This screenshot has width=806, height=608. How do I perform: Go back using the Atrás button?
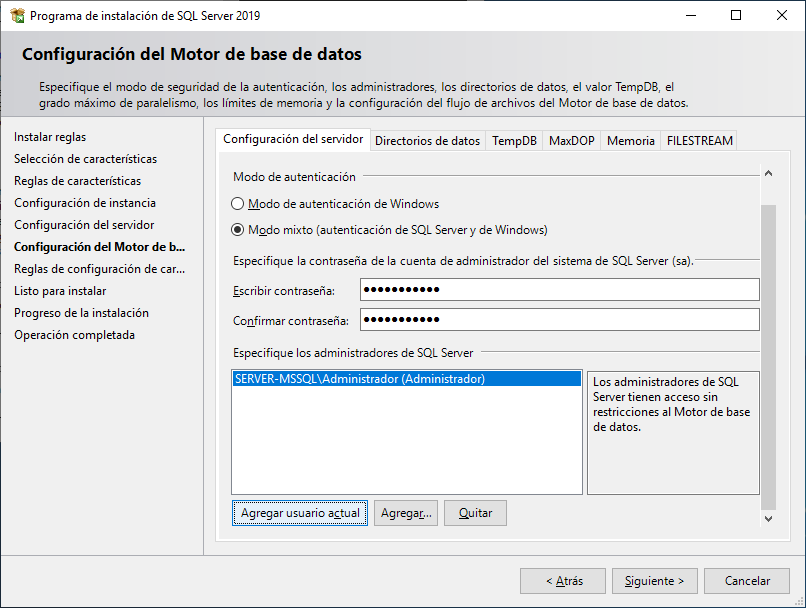pyautogui.click(x=562, y=580)
